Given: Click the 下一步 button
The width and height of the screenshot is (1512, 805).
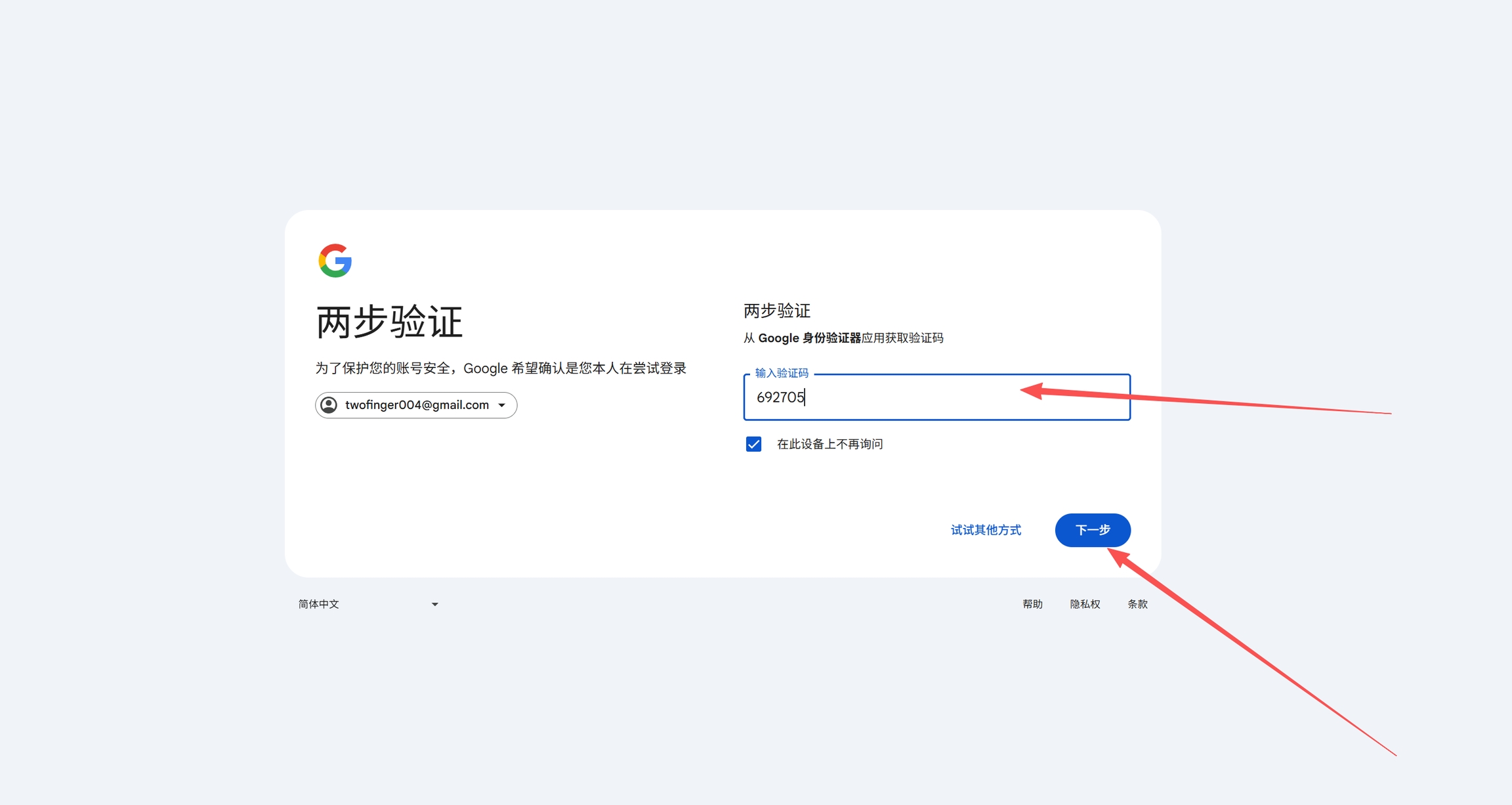Looking at the screenshot, I should pos(1093,530).
